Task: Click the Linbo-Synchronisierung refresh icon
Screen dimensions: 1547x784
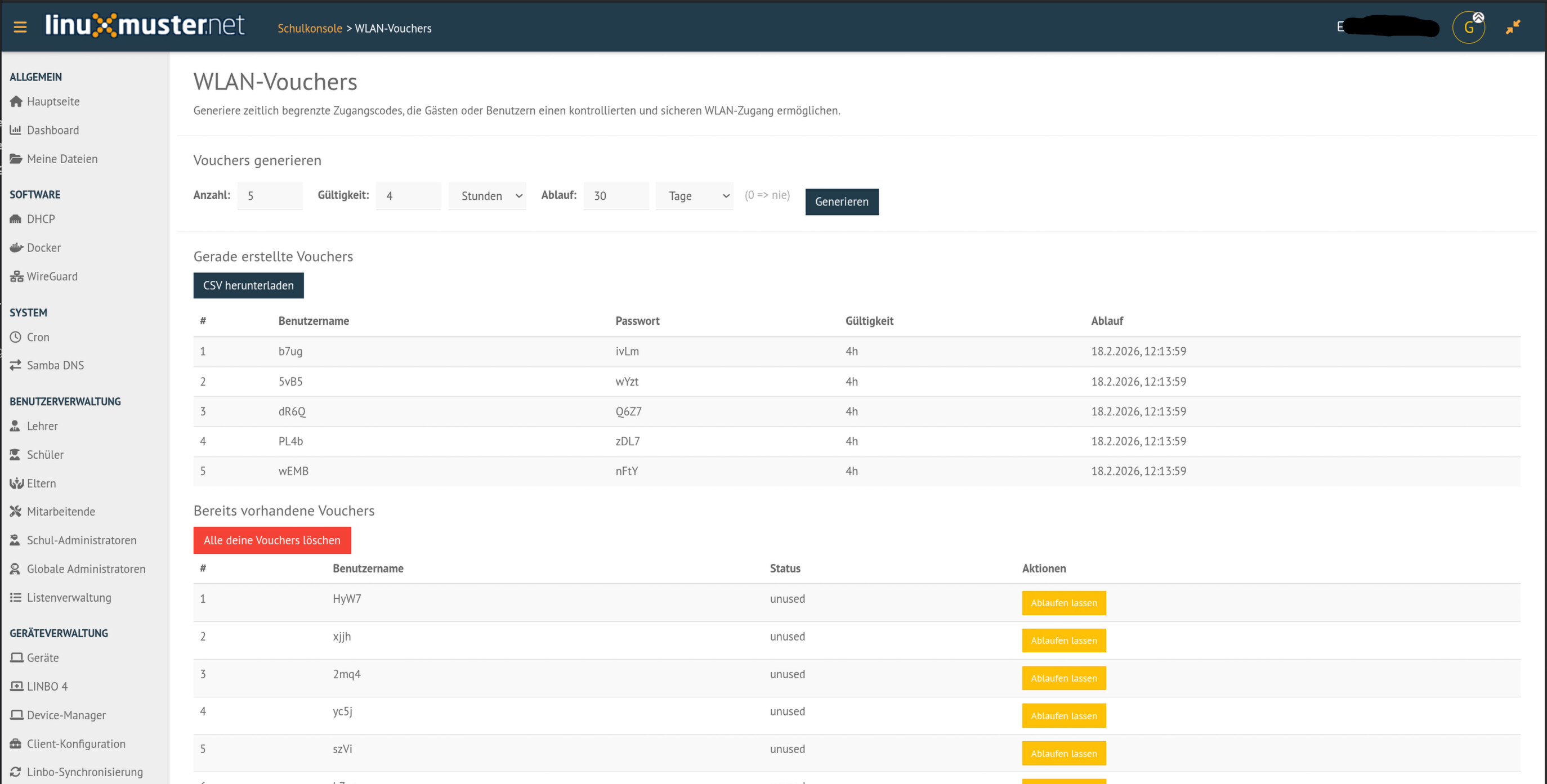Action: (x=16, y=772)
